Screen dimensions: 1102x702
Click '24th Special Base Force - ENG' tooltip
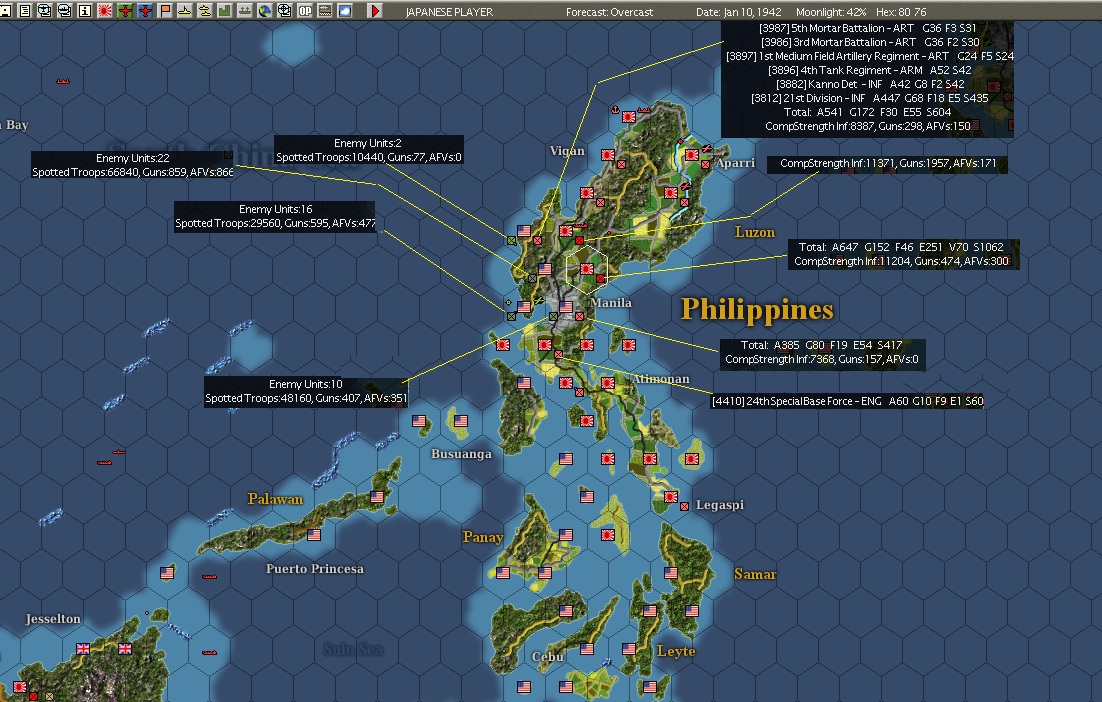pyautogui.click(x=848, y=401)
